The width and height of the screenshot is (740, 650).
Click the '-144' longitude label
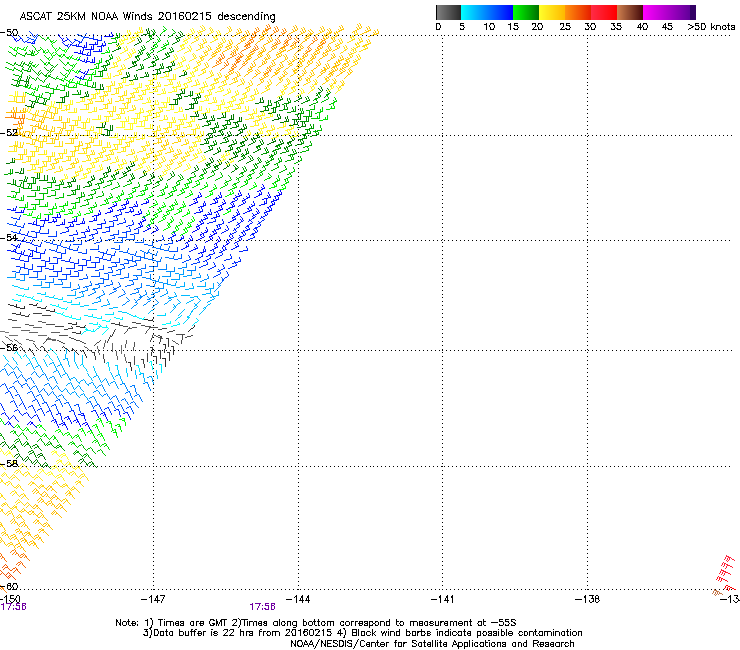tap(298, 599)
